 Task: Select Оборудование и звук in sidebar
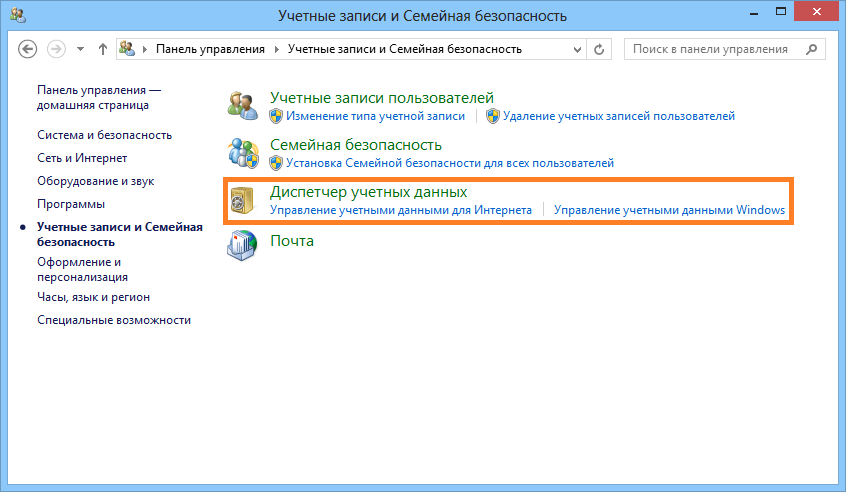click(95, 181)
